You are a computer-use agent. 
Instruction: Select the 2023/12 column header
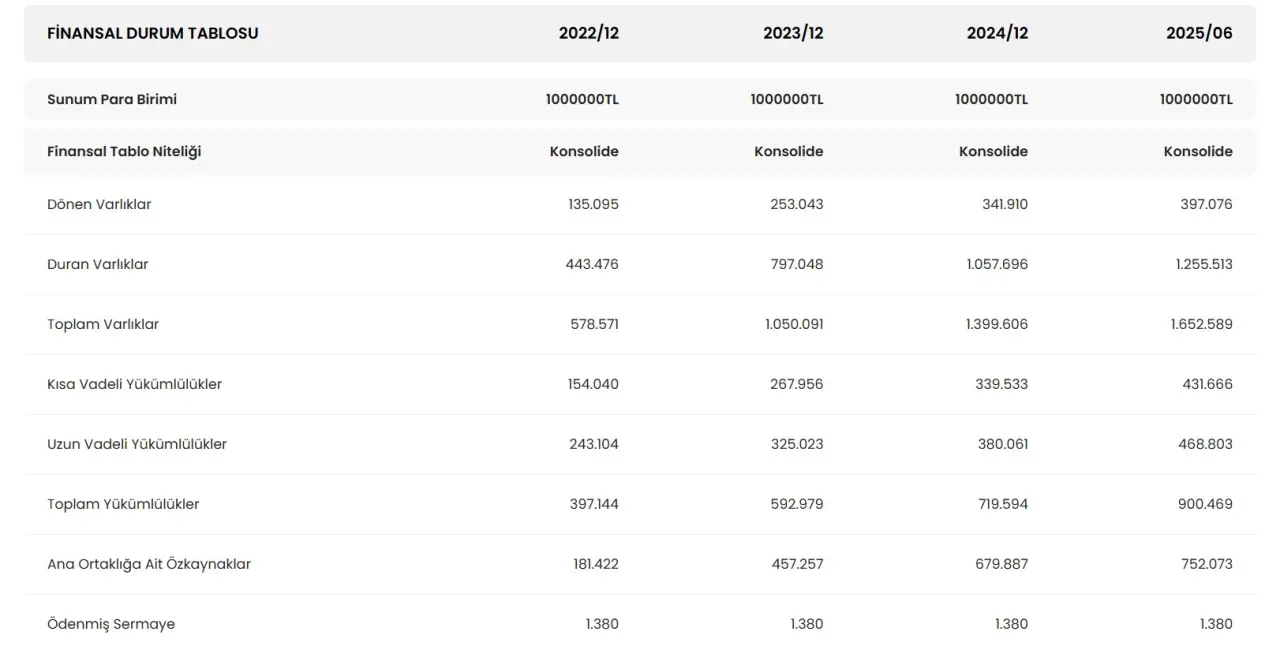[x=793, y=33]
